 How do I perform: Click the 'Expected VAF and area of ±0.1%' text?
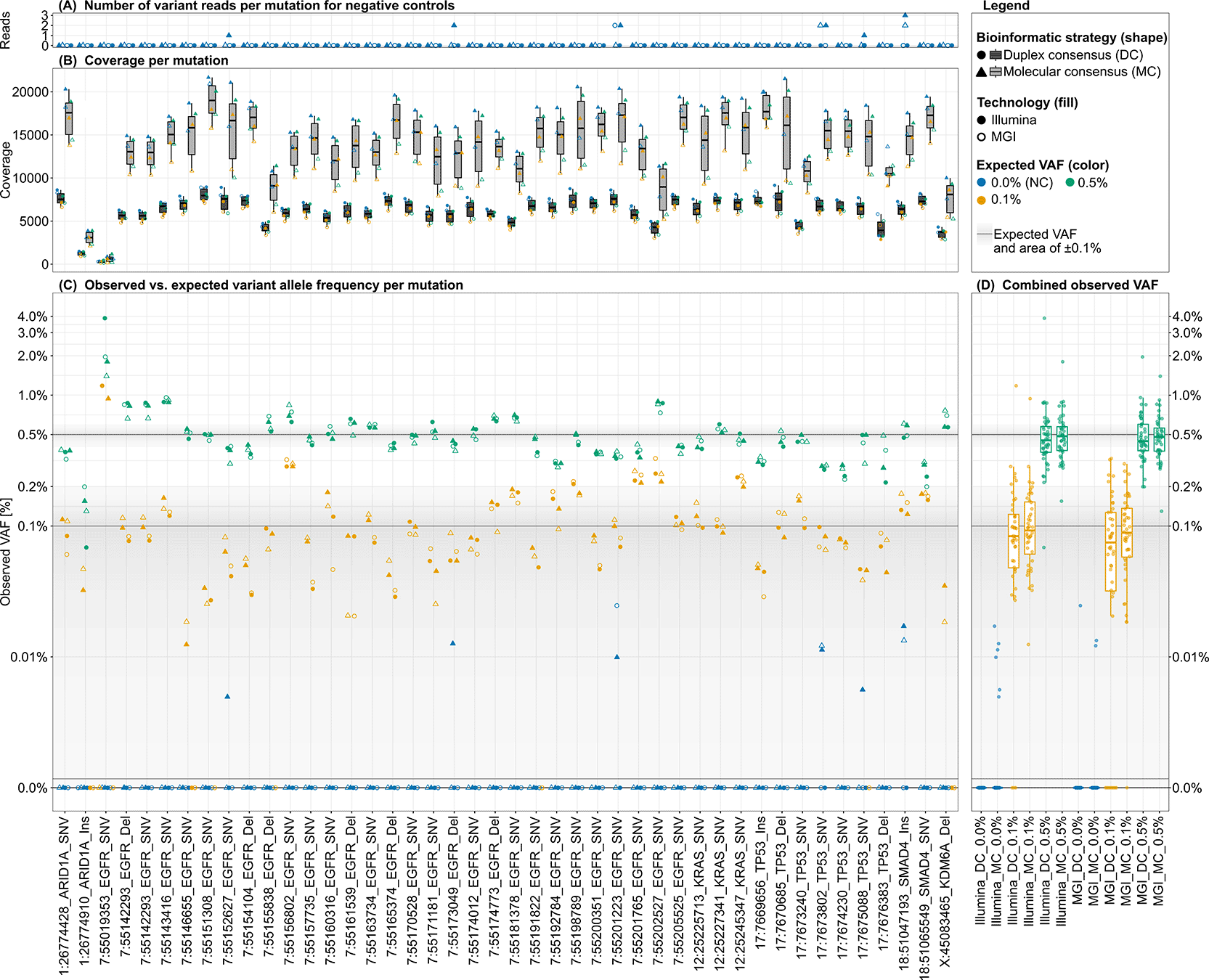tap(1046, 241)
